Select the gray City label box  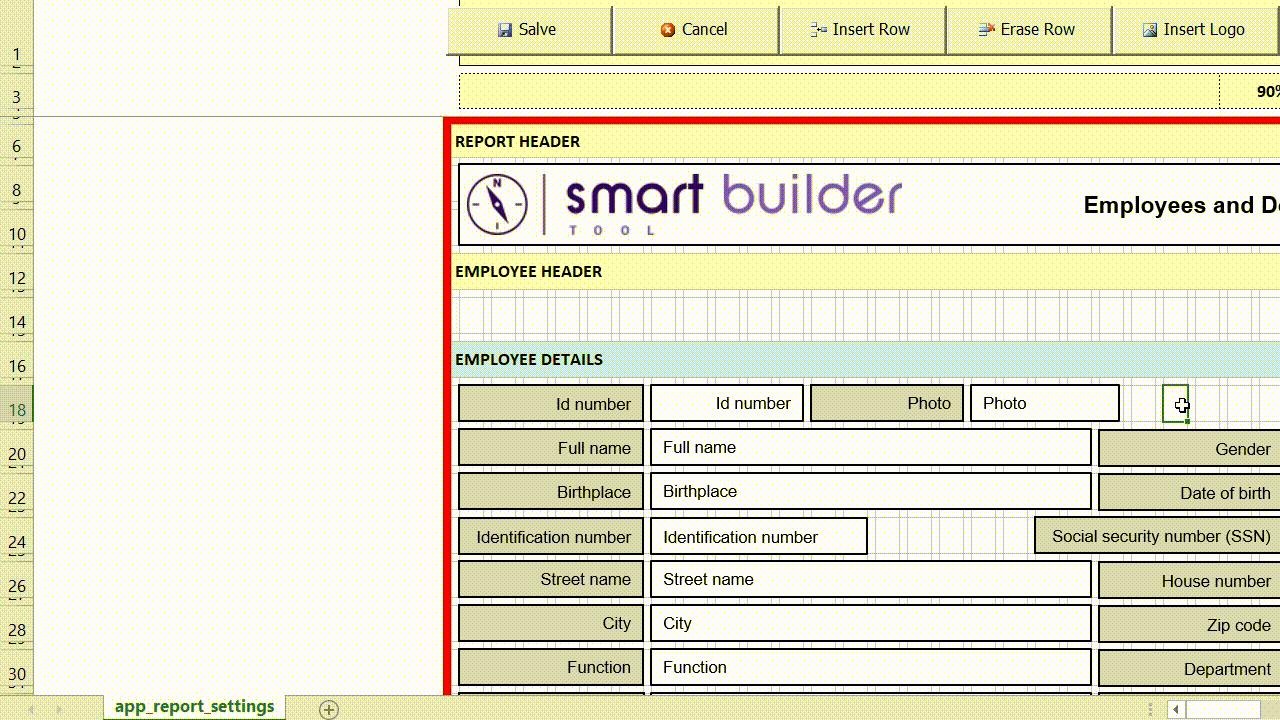point(551,624)
